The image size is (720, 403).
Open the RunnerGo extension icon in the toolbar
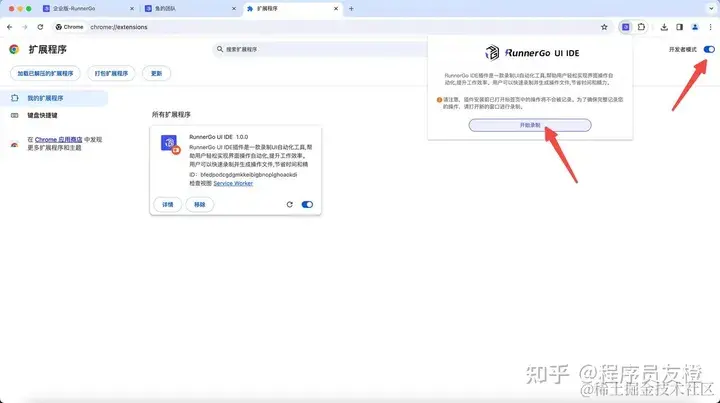(626, 27)
